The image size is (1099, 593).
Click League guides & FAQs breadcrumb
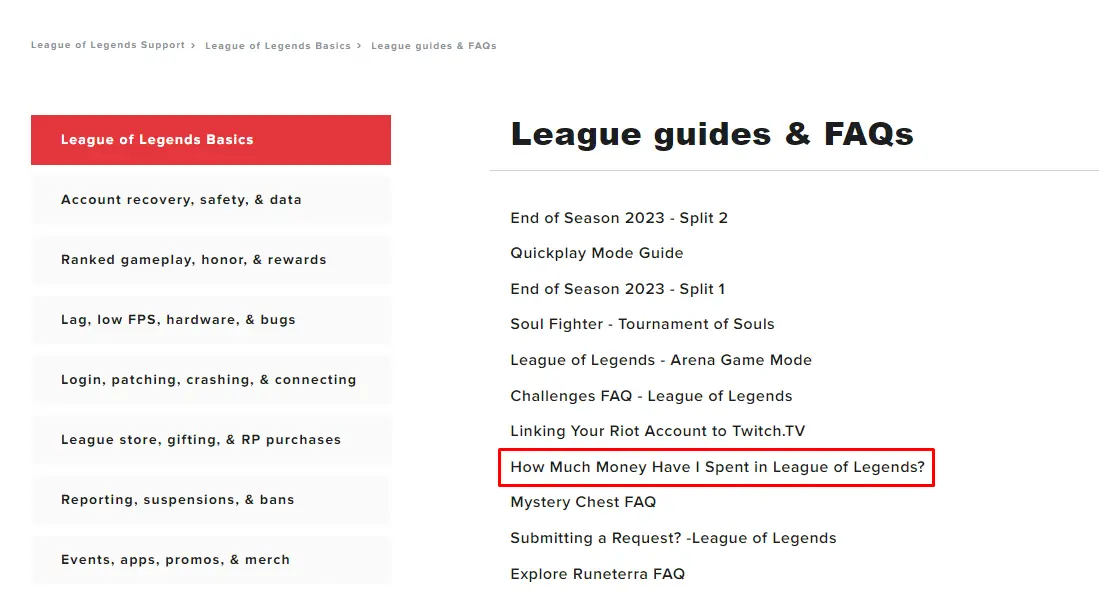434,46
